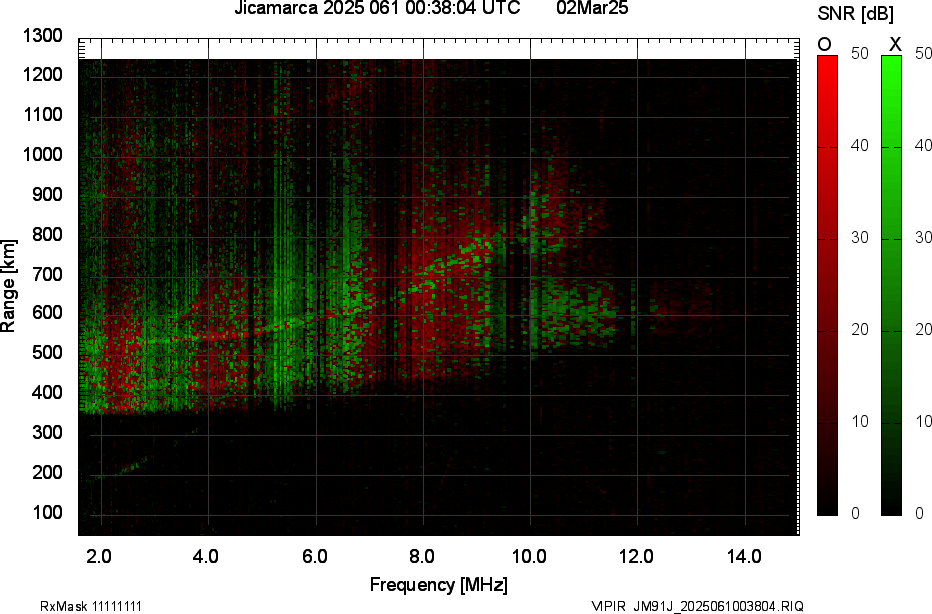
Task: Click the 14.0 frequency tick label
Action: pyautogui.click(x=744, y=557)
